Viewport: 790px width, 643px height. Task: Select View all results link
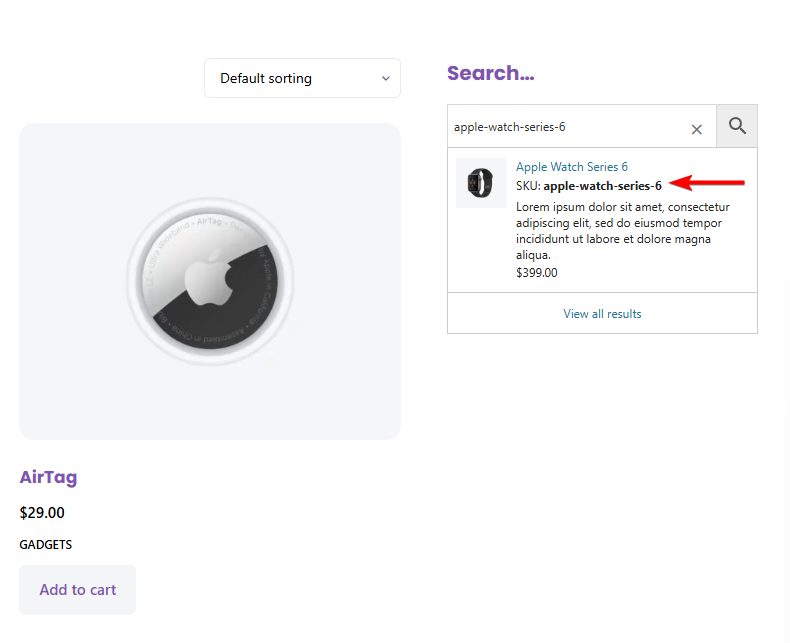[602, 314]
